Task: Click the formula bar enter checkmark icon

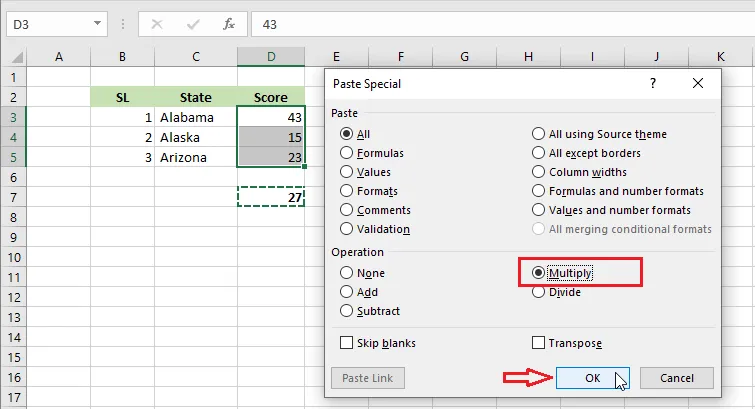Action: click(193, 24)
